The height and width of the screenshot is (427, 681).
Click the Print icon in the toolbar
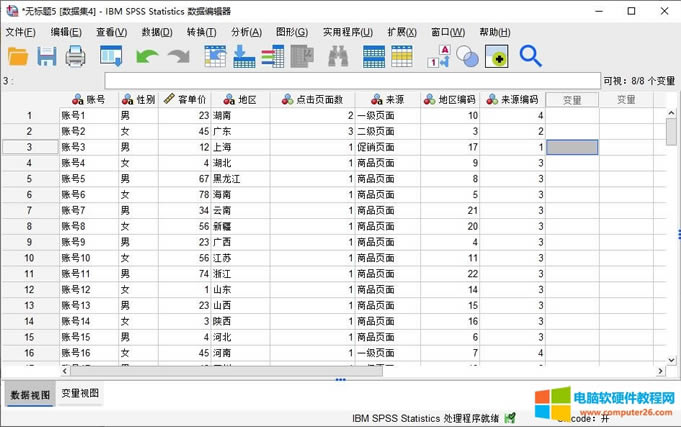click(x=76, y=57)
